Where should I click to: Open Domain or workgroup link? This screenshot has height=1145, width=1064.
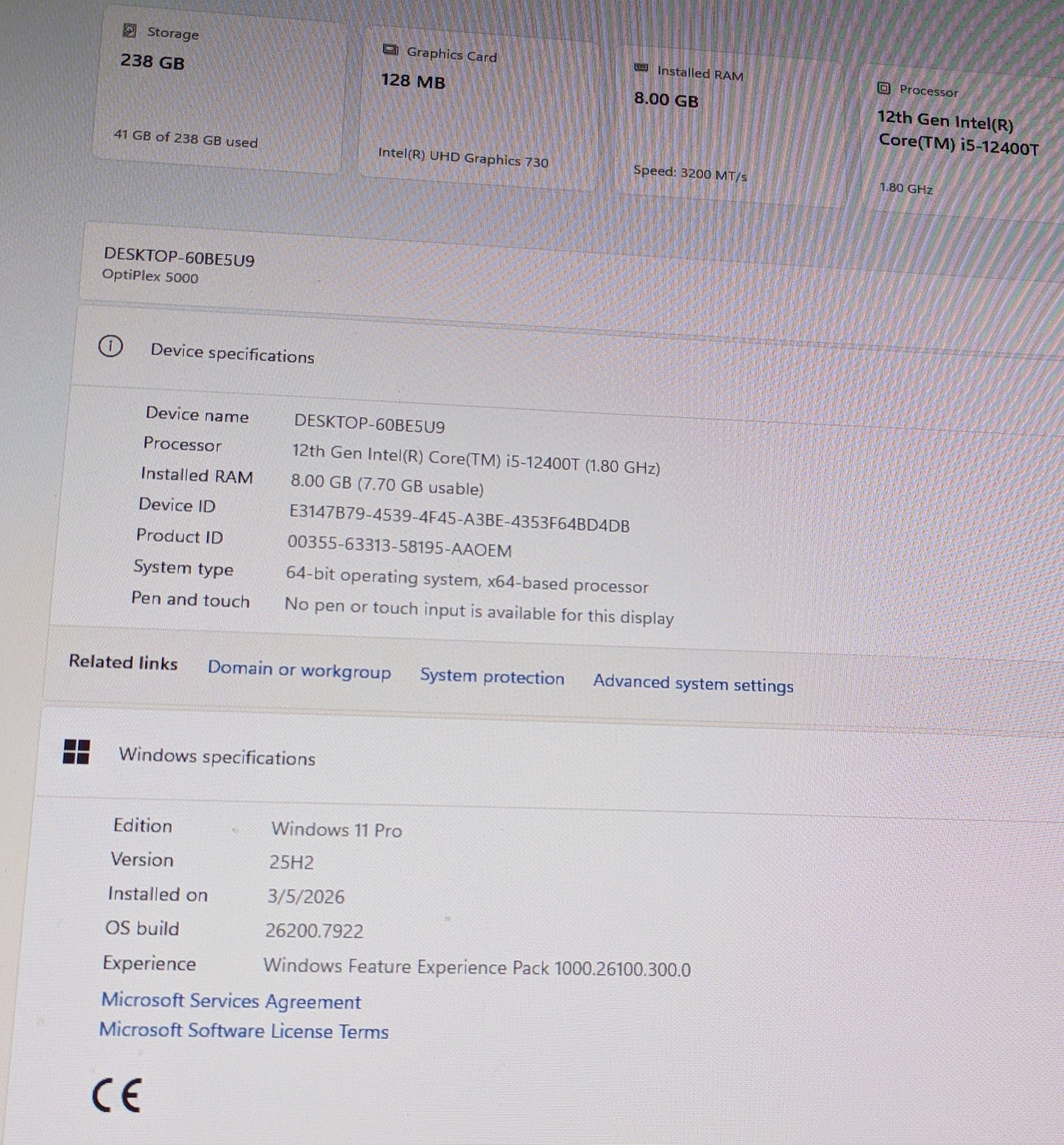(299, 670)
